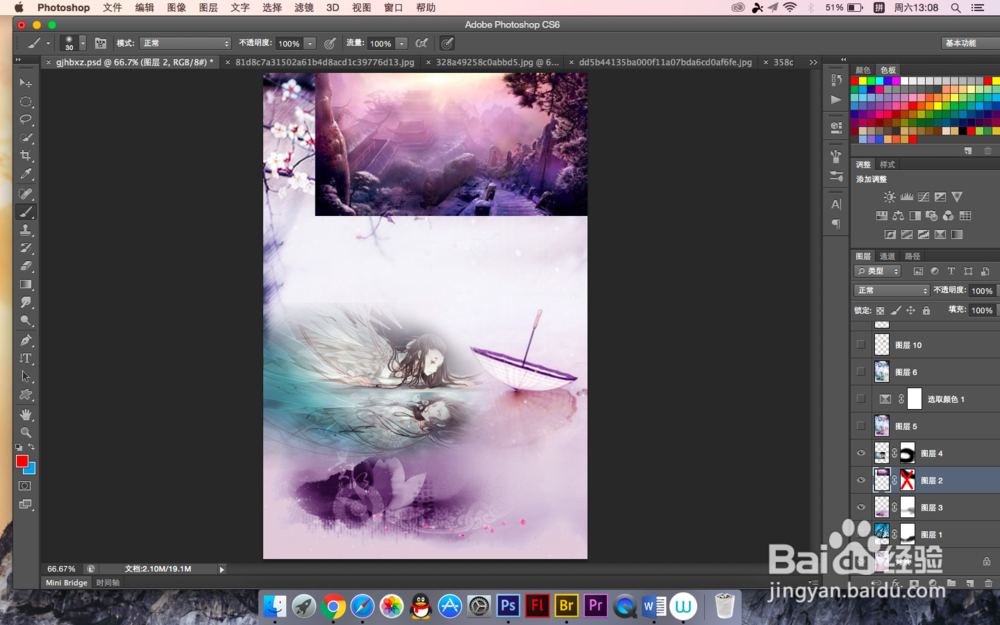Hide layer 图层 4
Viewport: 1000px width, 625px height.
pos(861,453)
